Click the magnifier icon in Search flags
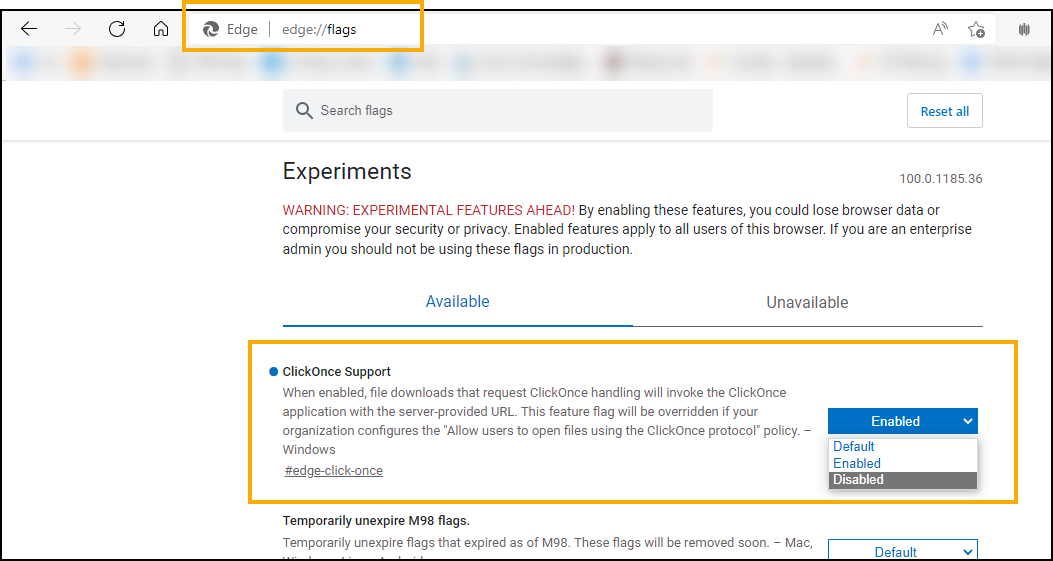Image resolution: width=1053 pixels, height=561 pixels. pyautogui.click(x=304, y=111)
